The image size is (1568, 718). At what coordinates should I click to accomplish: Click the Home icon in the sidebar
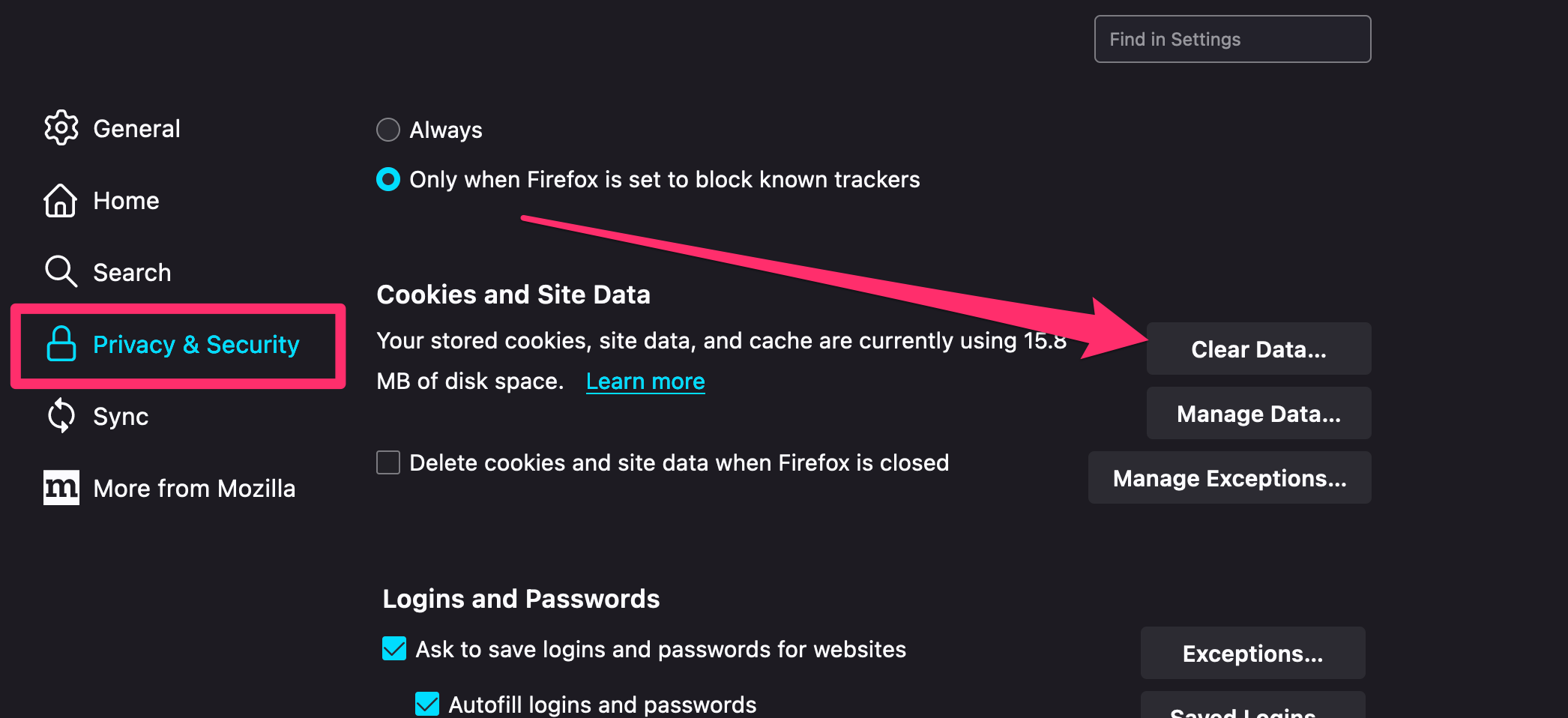pyautogui.click(x=61, y=200)
